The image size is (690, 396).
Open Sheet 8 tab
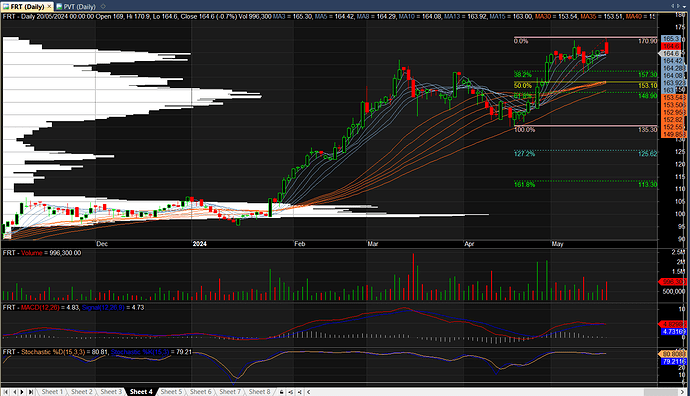259,392
